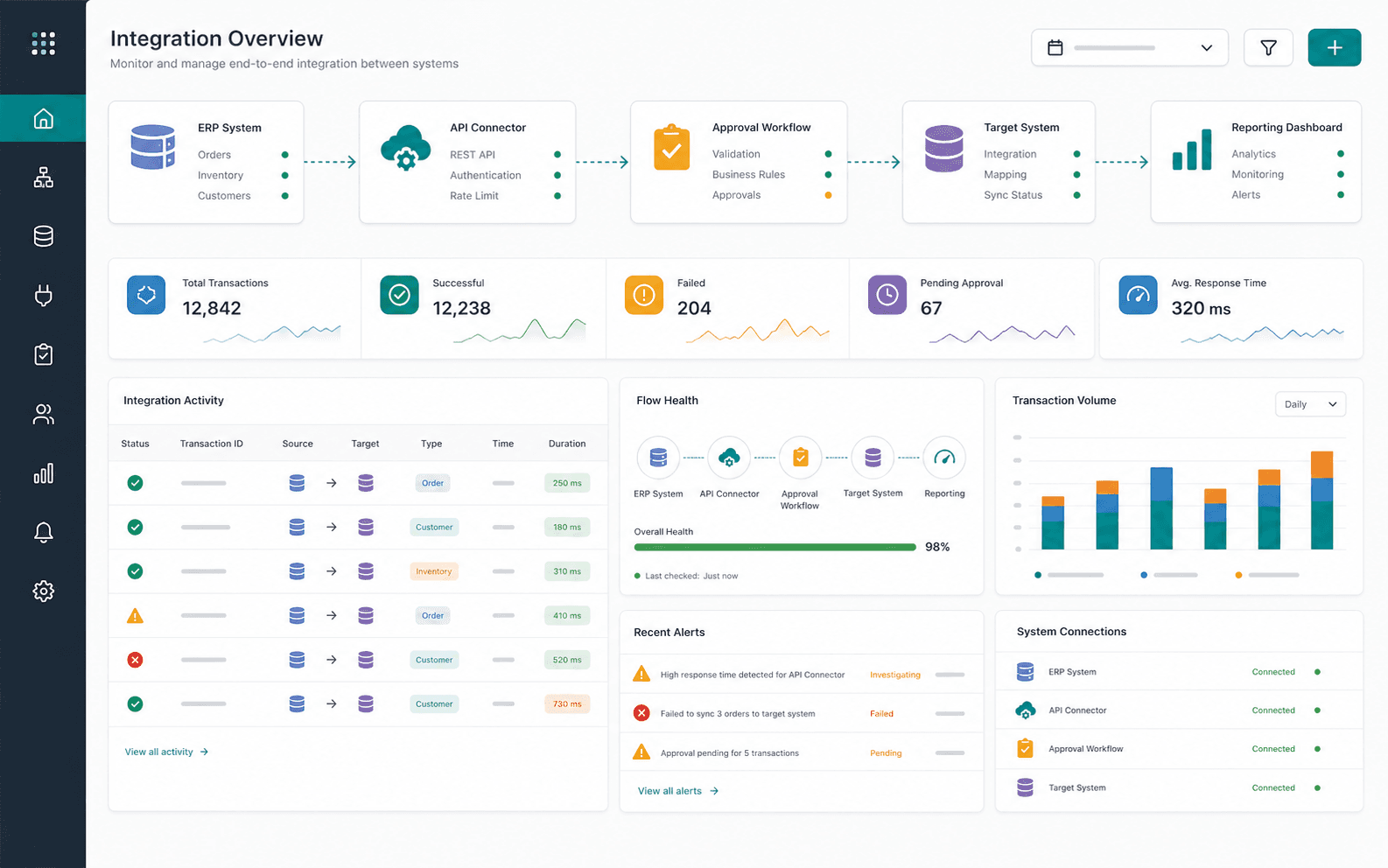1388x868 pixels.
Task: Click the Successful checkmark stat icon
Action: (399, 295)
